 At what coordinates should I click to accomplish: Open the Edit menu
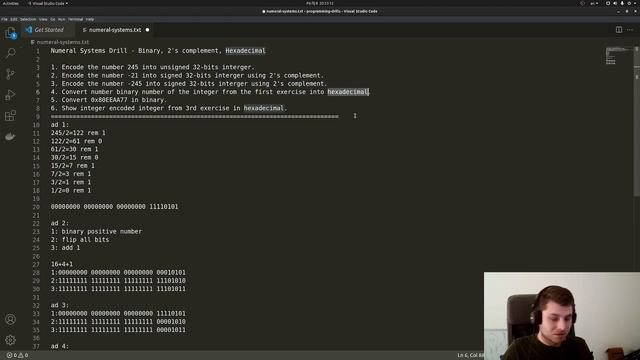click(13, 19)
